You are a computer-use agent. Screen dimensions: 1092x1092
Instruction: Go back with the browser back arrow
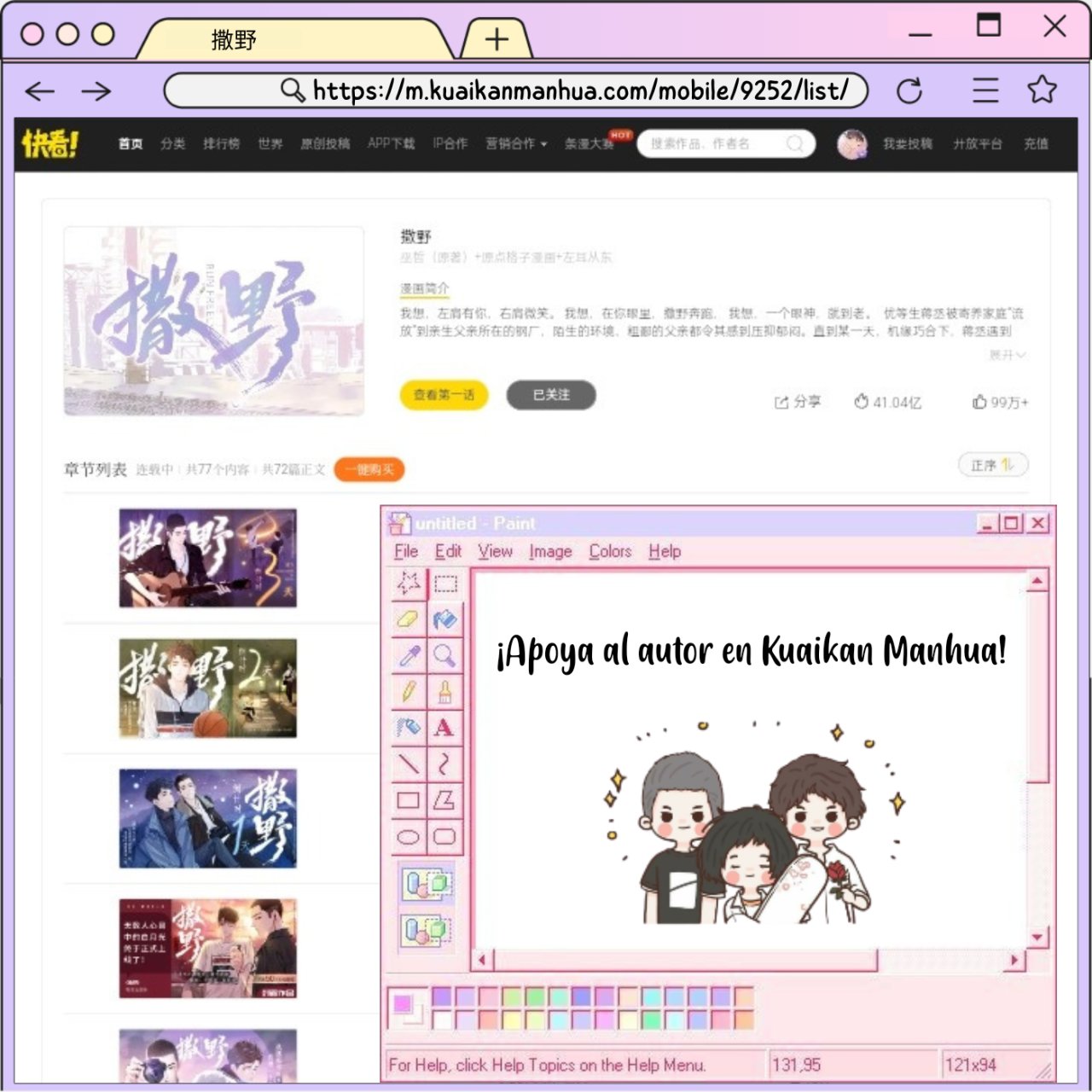coord(39,90)
